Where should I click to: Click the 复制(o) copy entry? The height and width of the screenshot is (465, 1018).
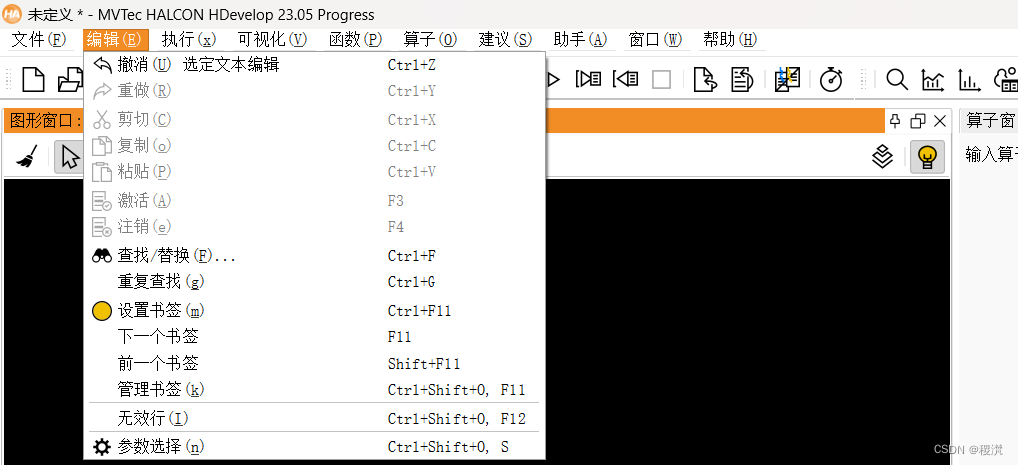315,146
